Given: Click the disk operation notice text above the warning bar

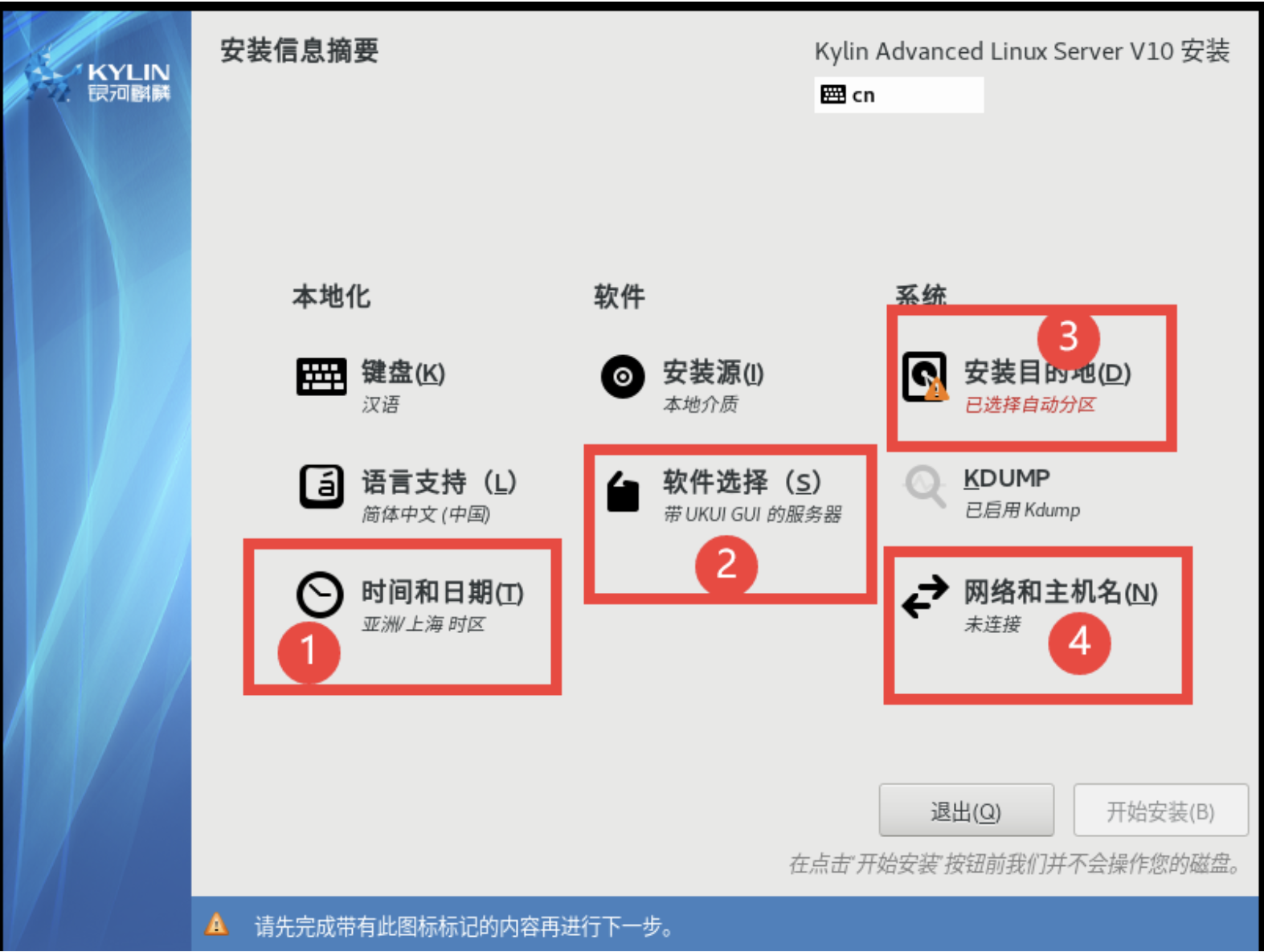Looking at the screenshot, I should pyautogui.click(x=1016, y=864).
